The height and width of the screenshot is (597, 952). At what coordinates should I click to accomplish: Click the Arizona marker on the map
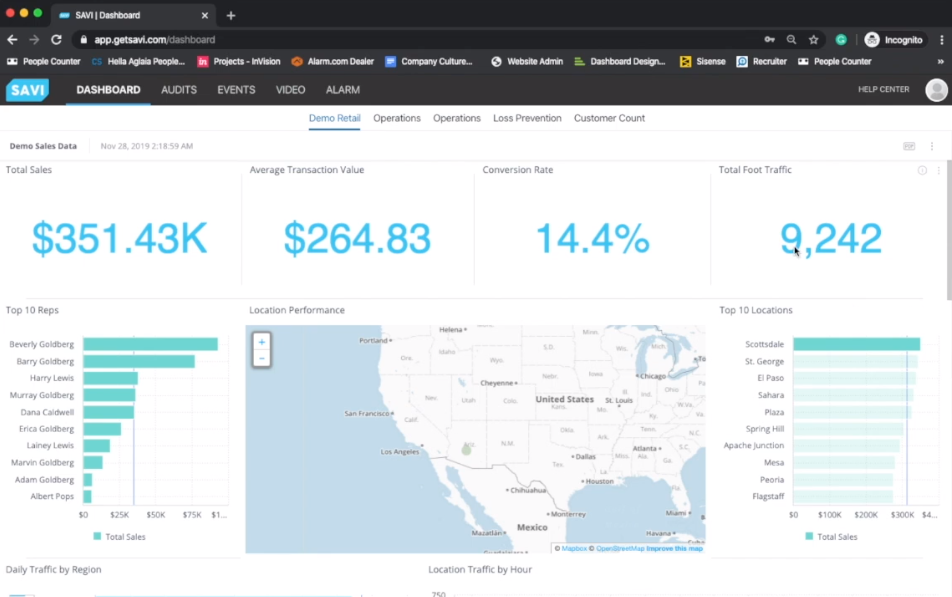tap(466, 450)
